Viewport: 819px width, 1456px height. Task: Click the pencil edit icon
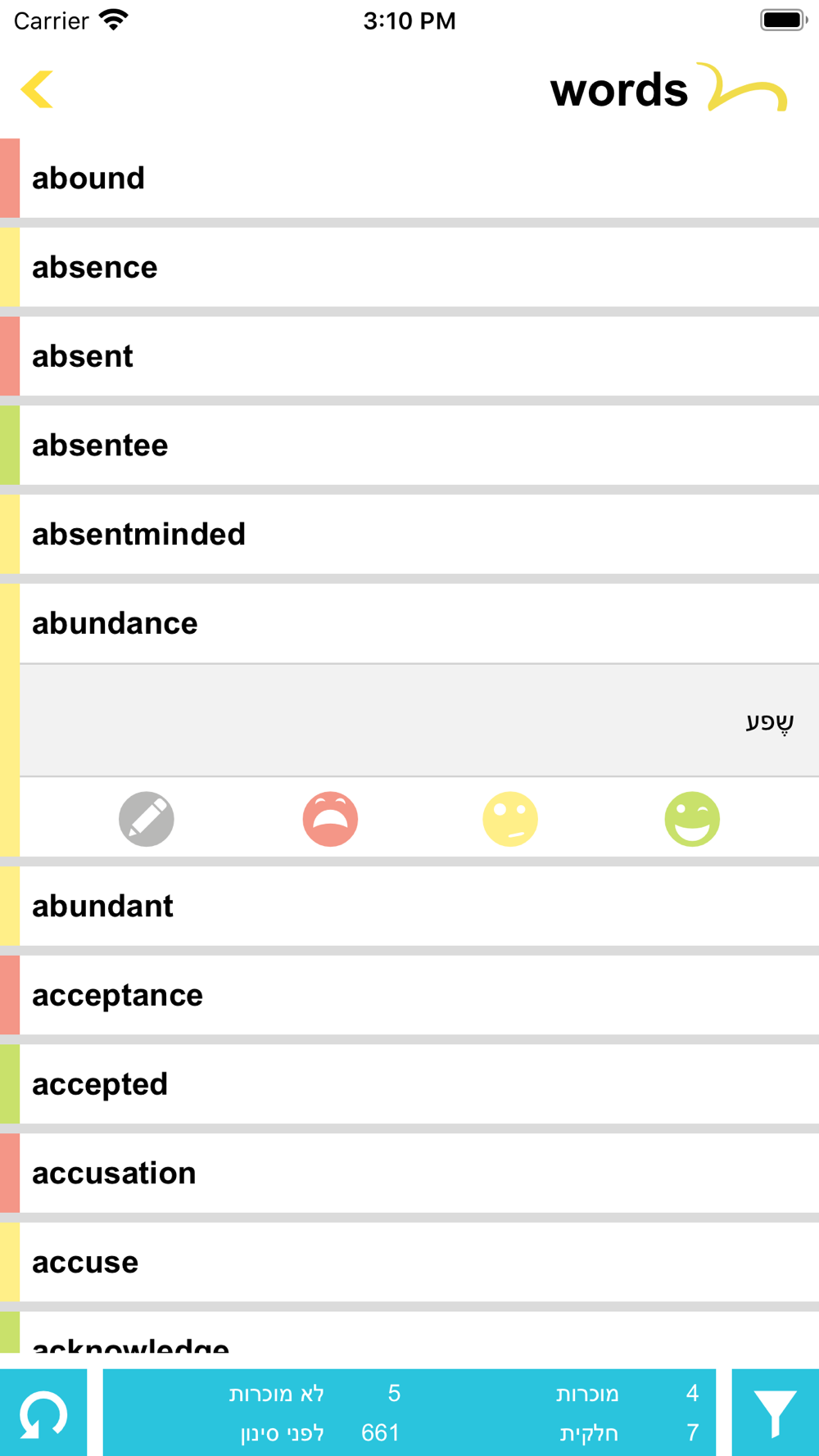tap(147, 818)
